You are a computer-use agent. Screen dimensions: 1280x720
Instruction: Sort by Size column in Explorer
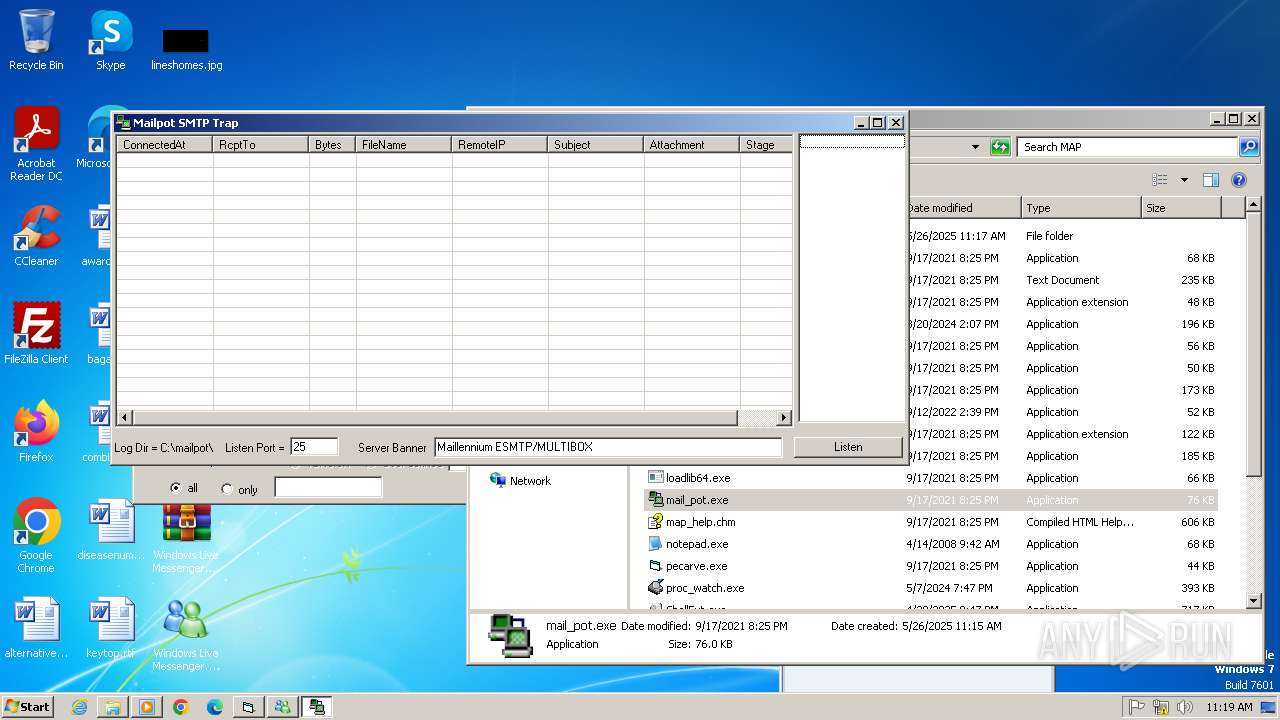point(1181,208)
